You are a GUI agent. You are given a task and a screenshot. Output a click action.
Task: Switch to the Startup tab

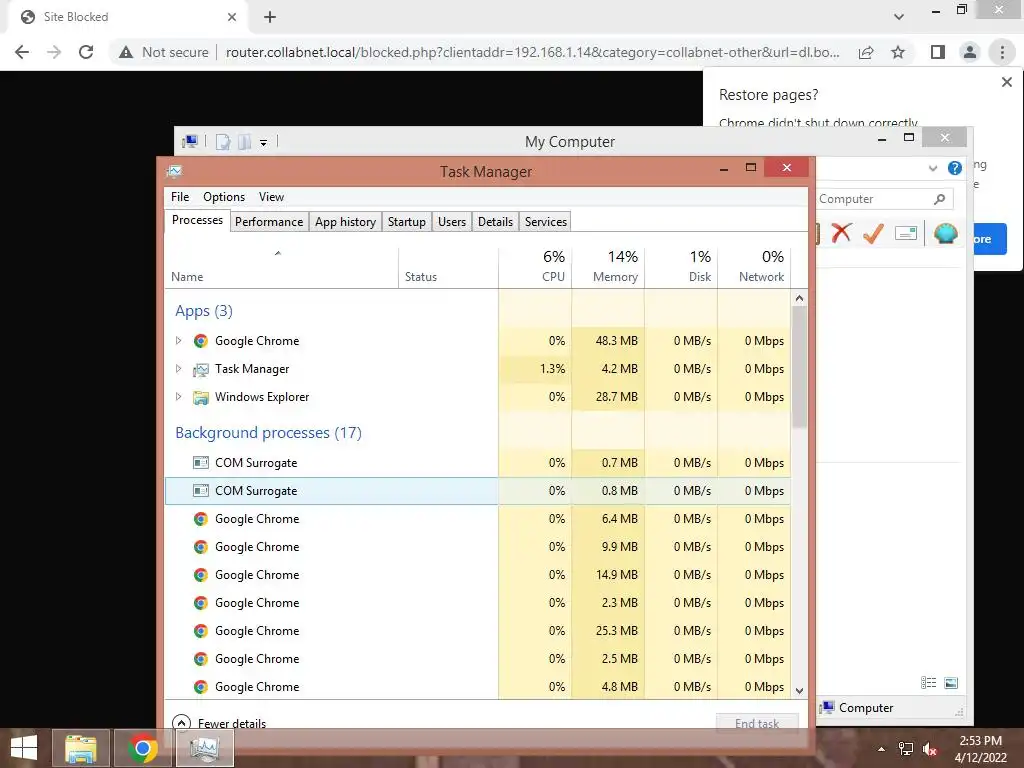(406, 222)
